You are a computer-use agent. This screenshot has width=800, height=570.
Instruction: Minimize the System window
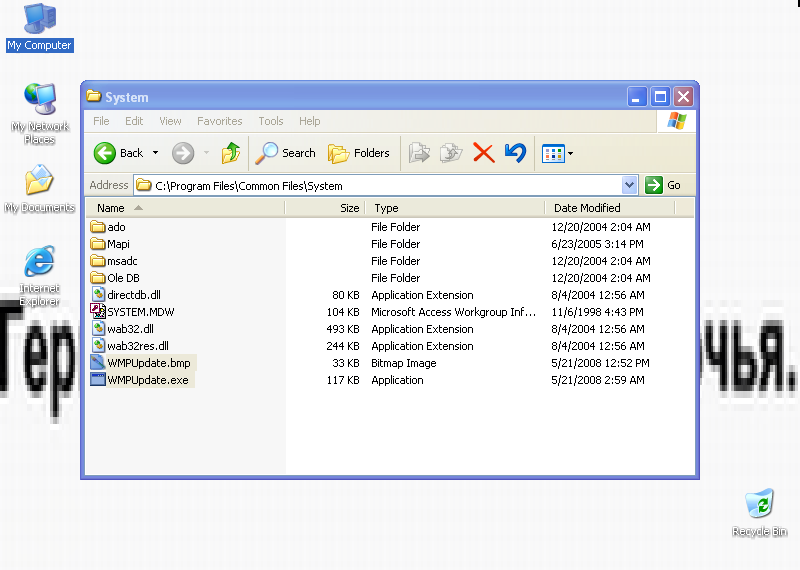637,96
